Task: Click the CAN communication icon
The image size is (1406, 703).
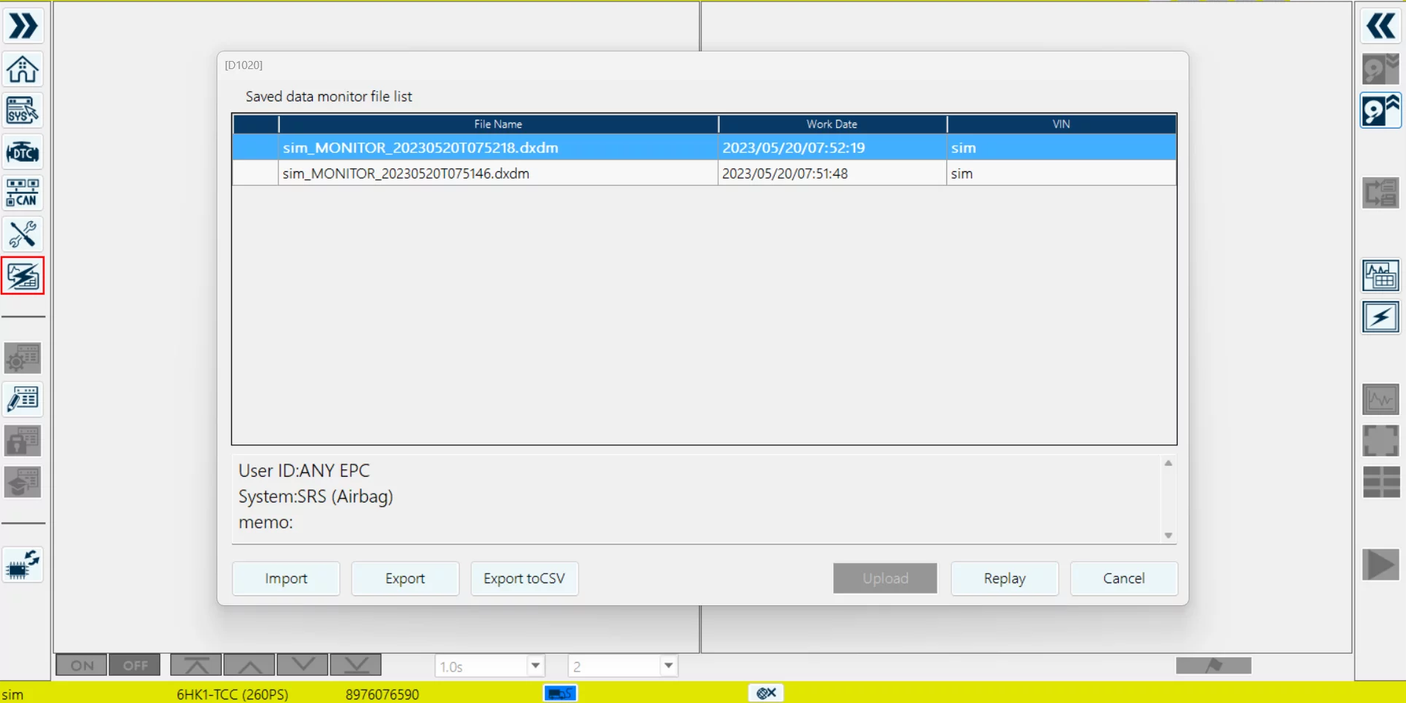Action: click(21, 192)
